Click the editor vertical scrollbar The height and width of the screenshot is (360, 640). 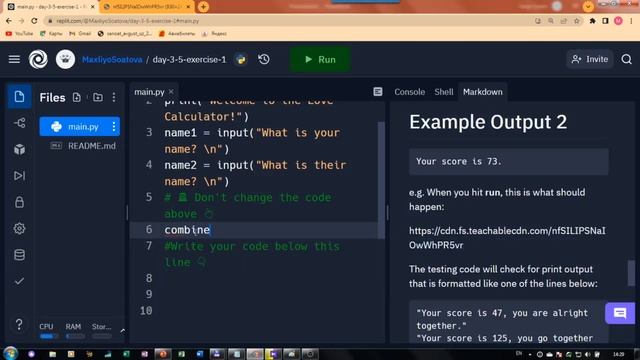tap(381, 180)
